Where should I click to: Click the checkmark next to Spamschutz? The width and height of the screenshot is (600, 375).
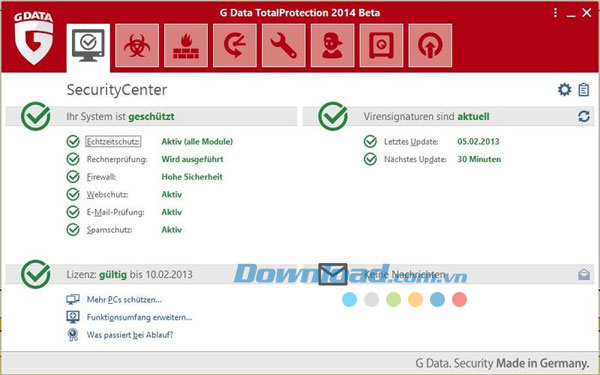pos(73,230)
